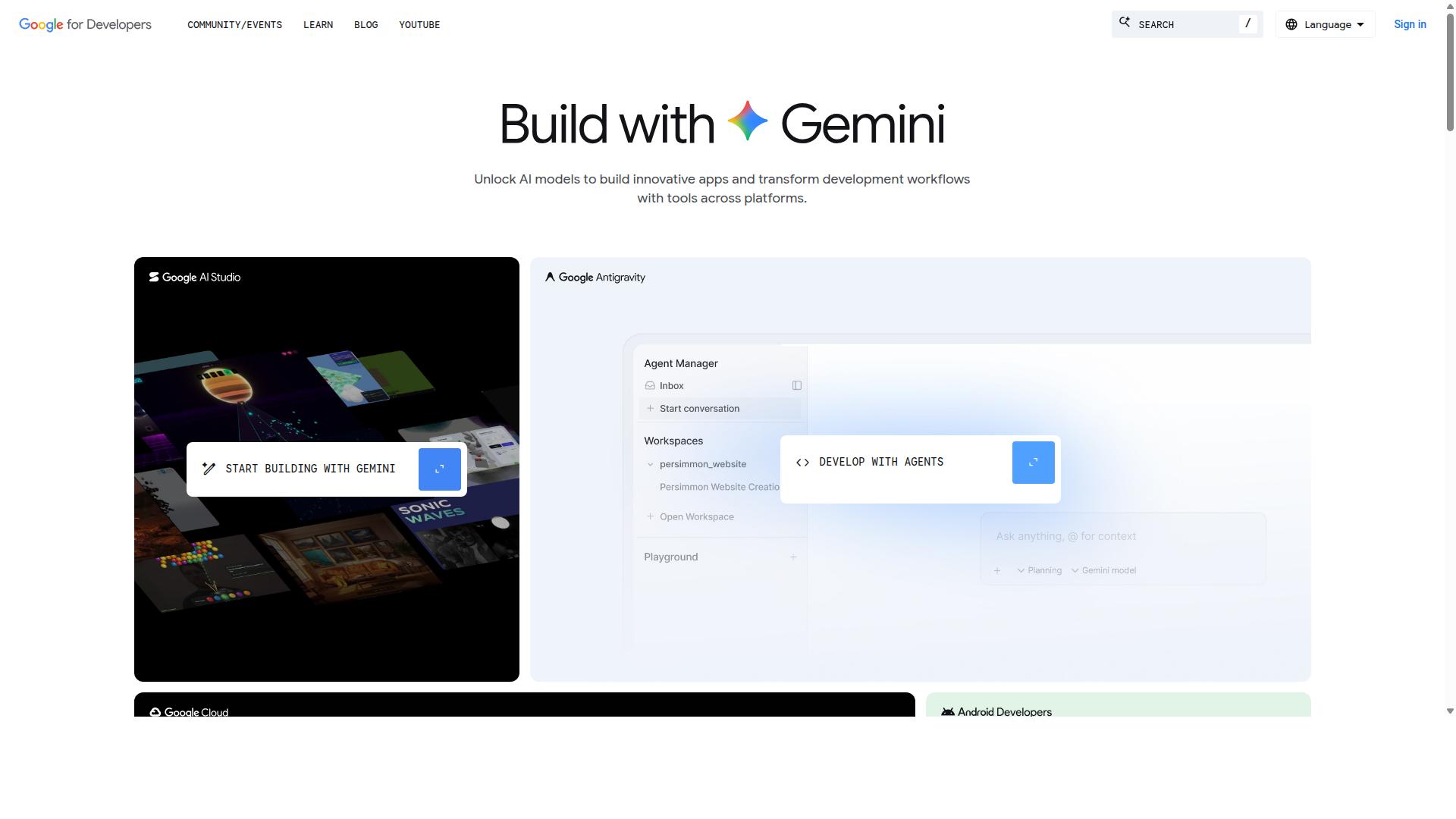Click the plus icon beside Playground
This screenshot has width=1456, height=819.
(793, 557)
